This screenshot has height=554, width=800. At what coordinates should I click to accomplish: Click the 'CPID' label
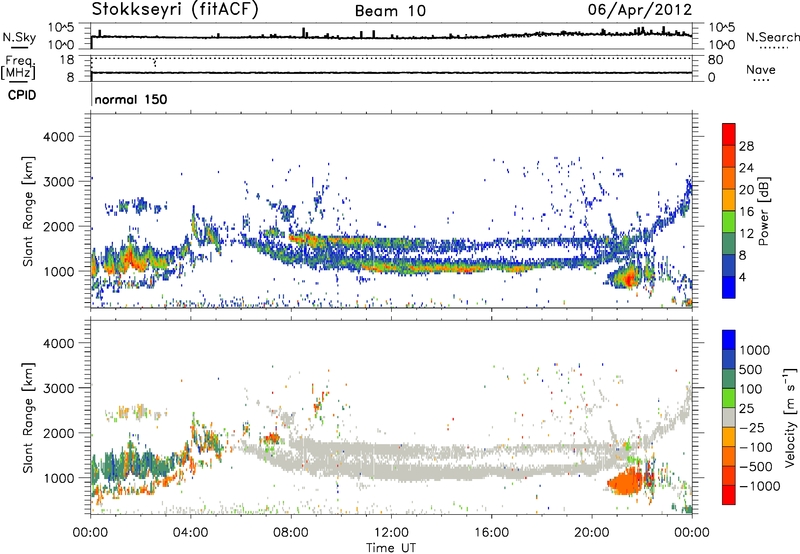click(22, 95)
